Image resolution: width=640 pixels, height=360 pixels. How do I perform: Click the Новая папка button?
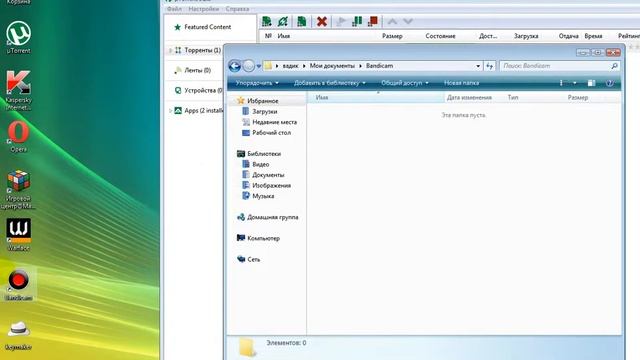pos(462,83)
